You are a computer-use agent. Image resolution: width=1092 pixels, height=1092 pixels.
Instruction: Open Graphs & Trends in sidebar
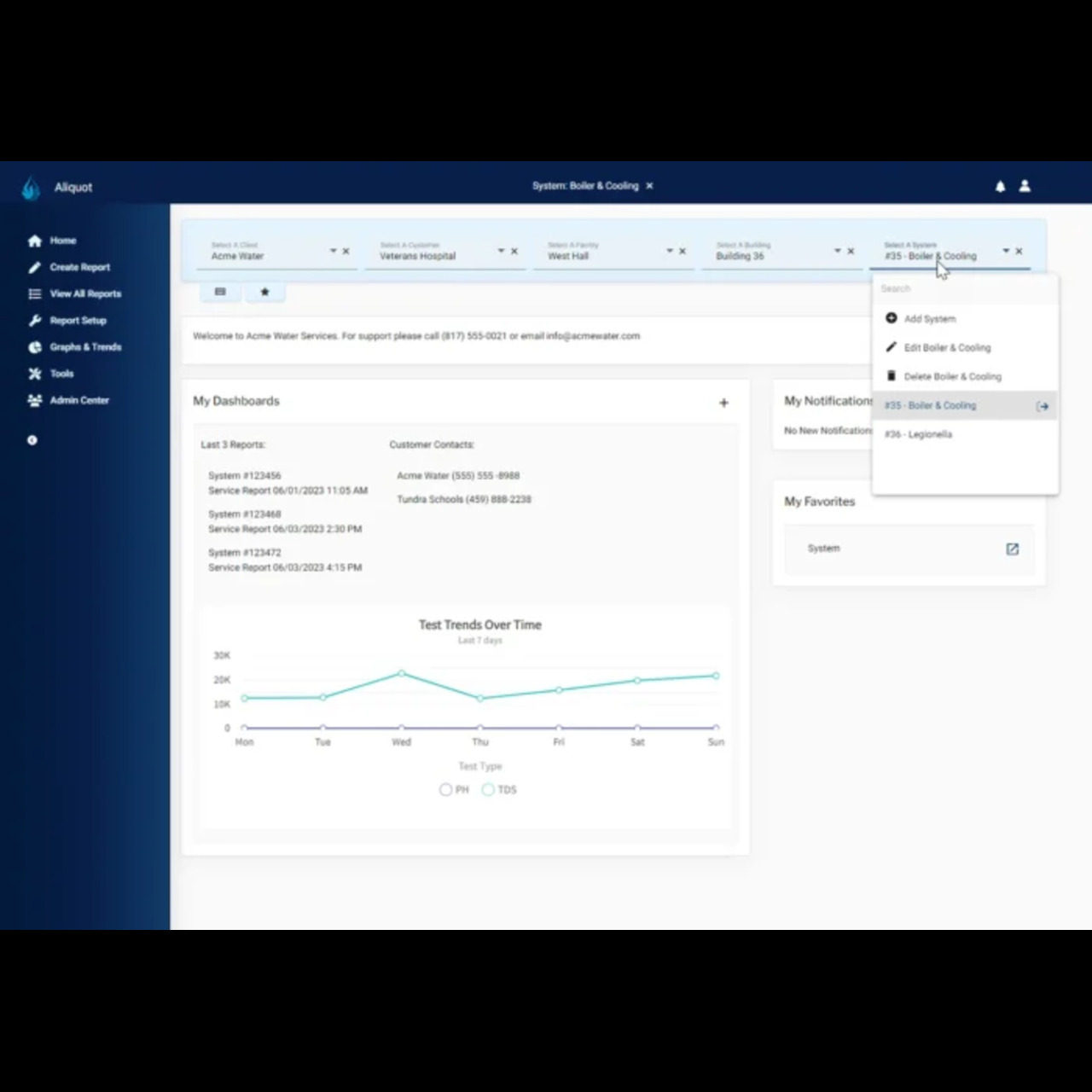[x=85, y=347]
